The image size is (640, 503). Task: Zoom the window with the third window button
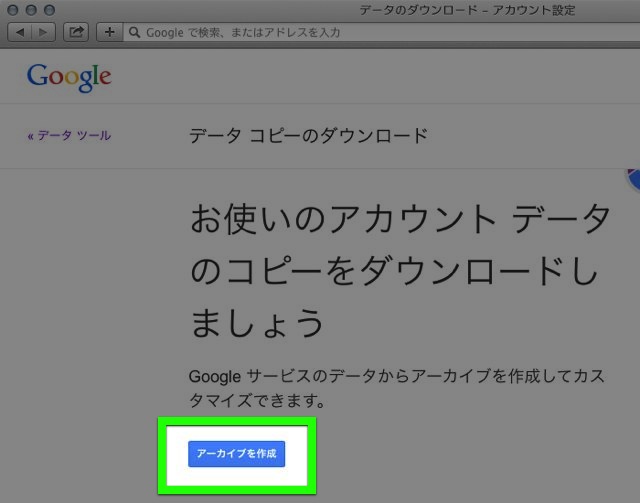coord(49,10)
